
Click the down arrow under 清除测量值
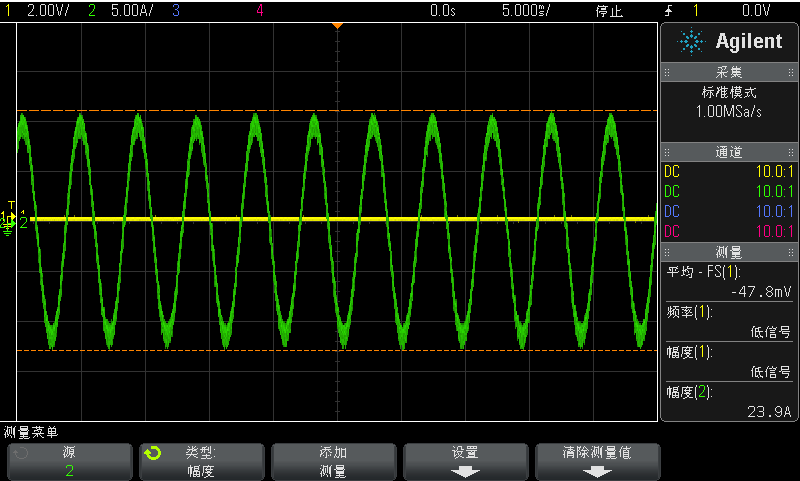[598, 470]
